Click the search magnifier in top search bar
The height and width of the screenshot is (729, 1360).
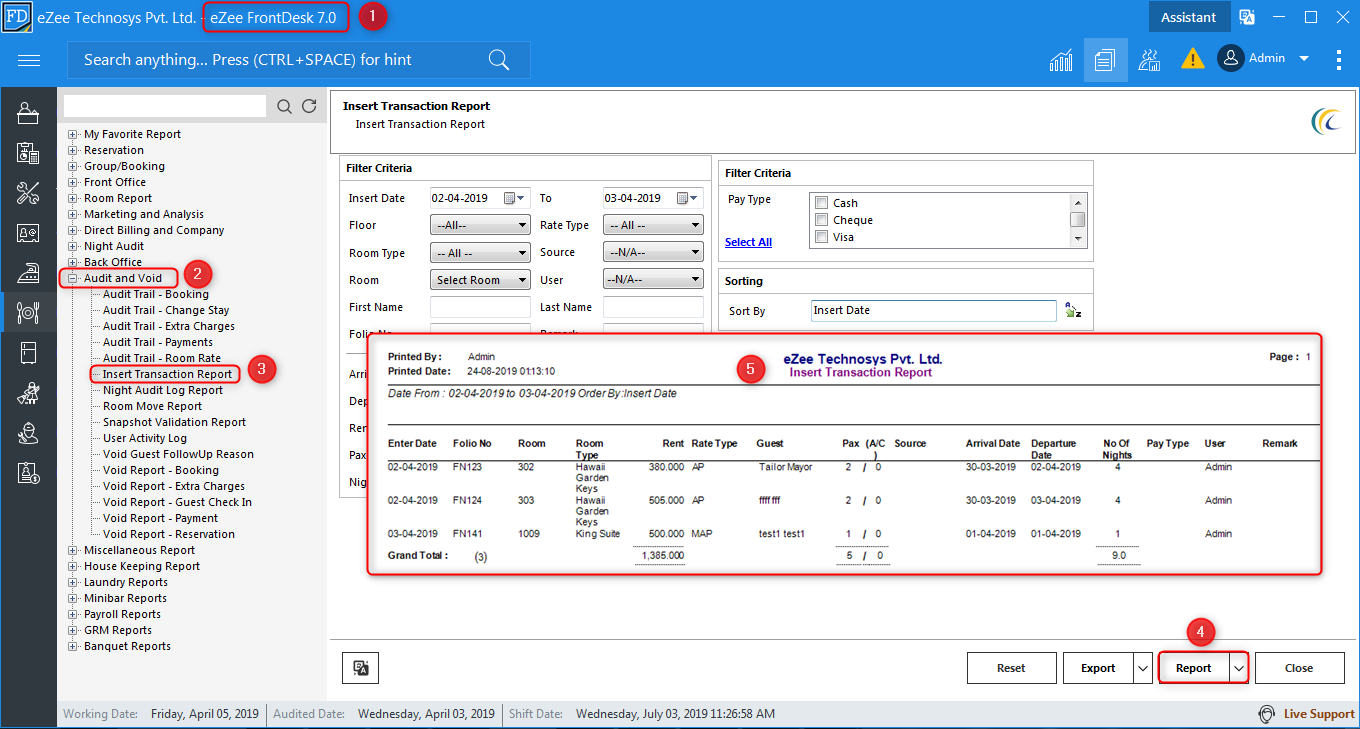point(498,60)
